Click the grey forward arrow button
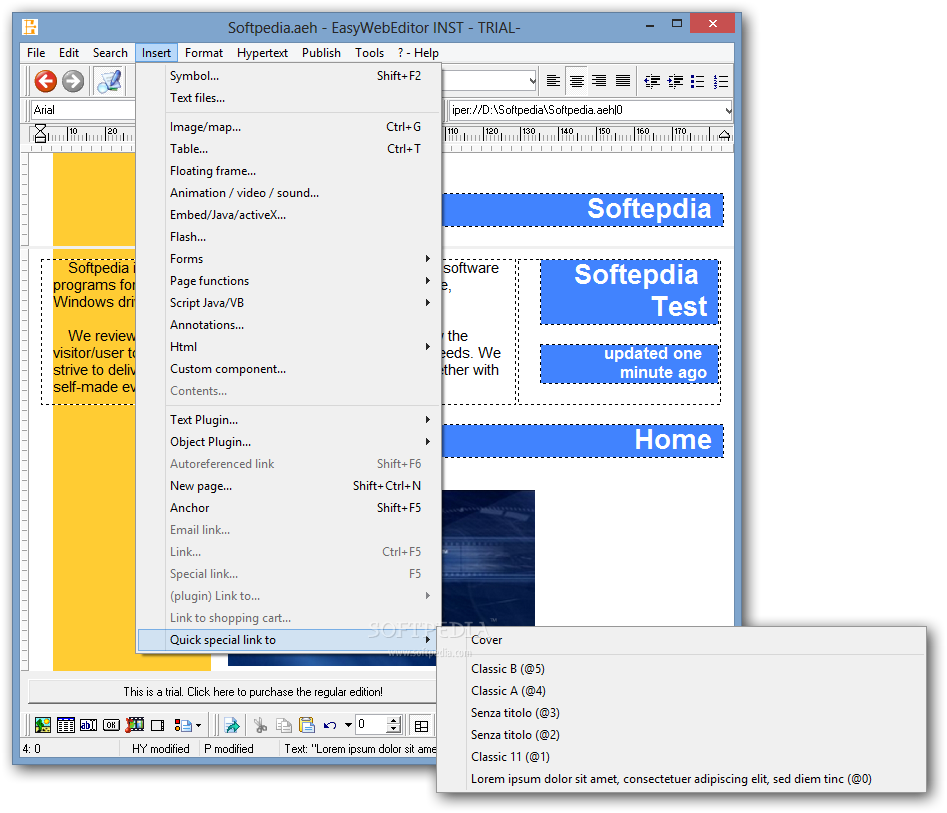947x813 pixels. coord(73,81)
